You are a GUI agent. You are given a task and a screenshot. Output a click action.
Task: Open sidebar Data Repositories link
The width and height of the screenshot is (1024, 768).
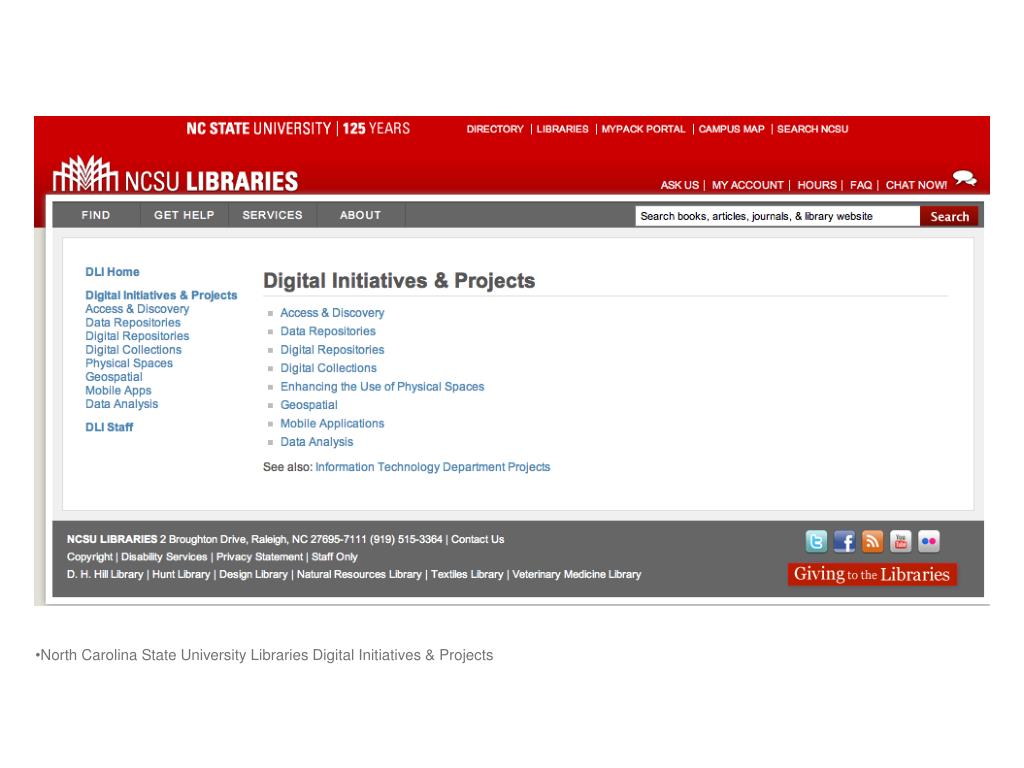[133, 323]
